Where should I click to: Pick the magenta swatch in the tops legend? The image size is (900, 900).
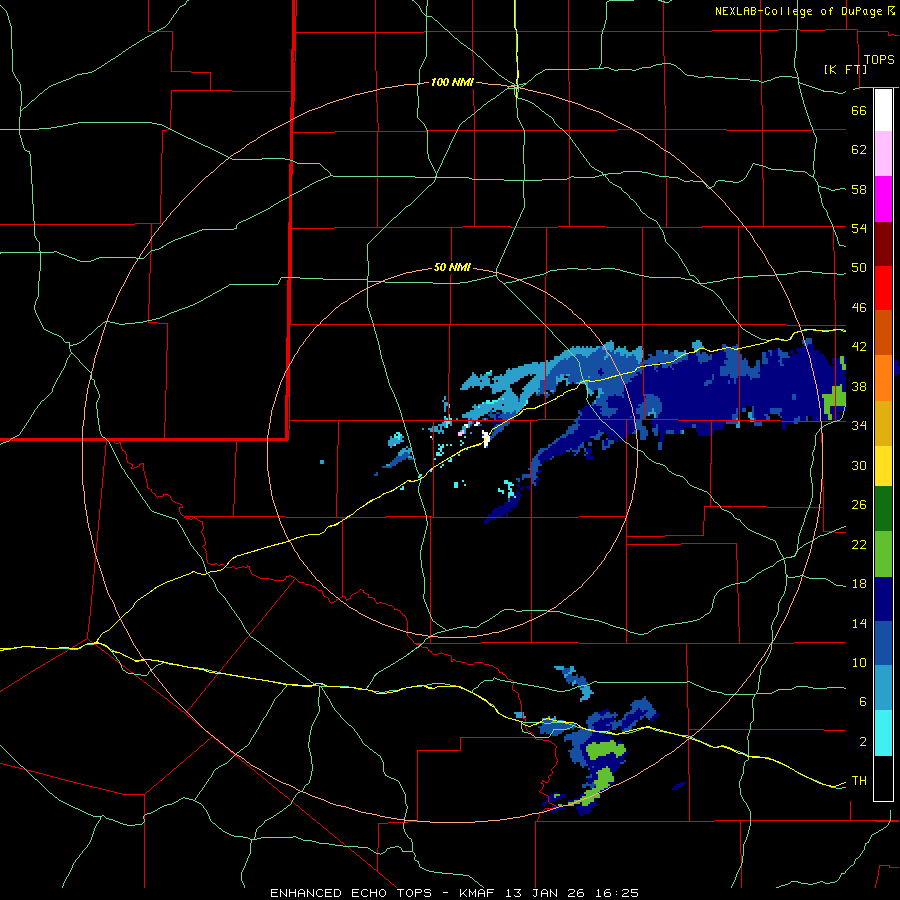point(883,199)
